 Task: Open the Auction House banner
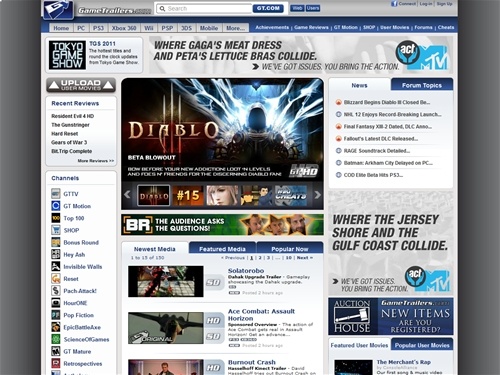(x=391, y=316)
